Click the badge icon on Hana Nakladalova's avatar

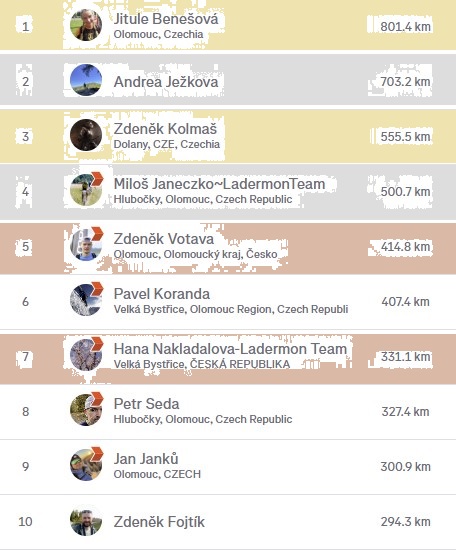[x=97, y=343]
